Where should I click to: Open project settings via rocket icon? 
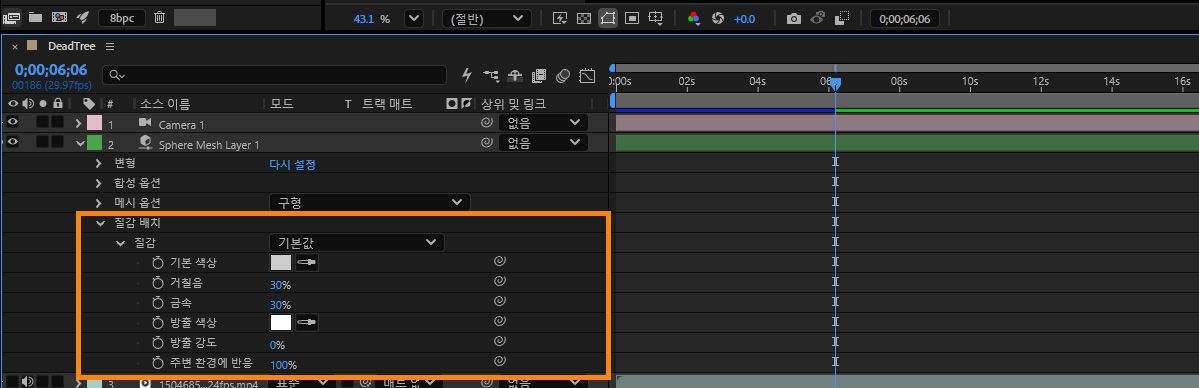tap(83, 17)
